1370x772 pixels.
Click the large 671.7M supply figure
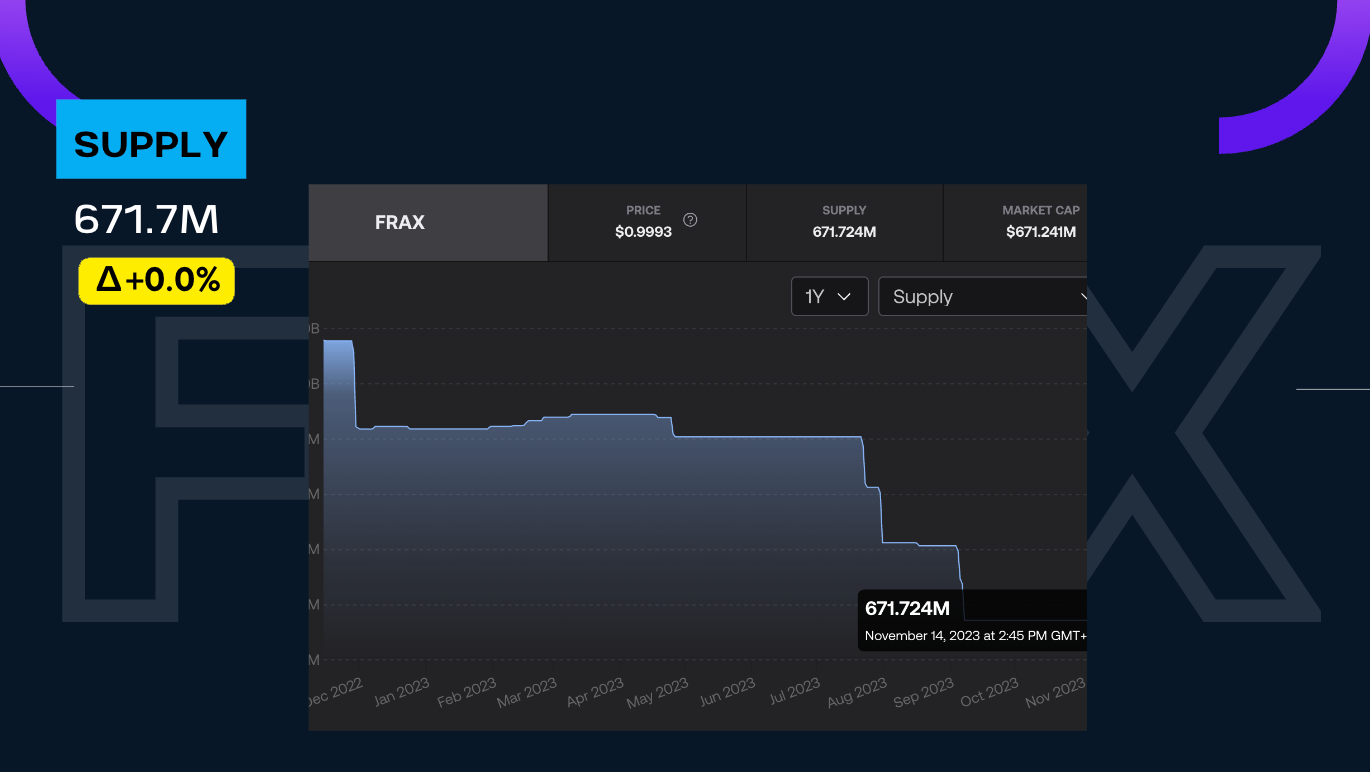pyautogui.click(x=146, y=220)
